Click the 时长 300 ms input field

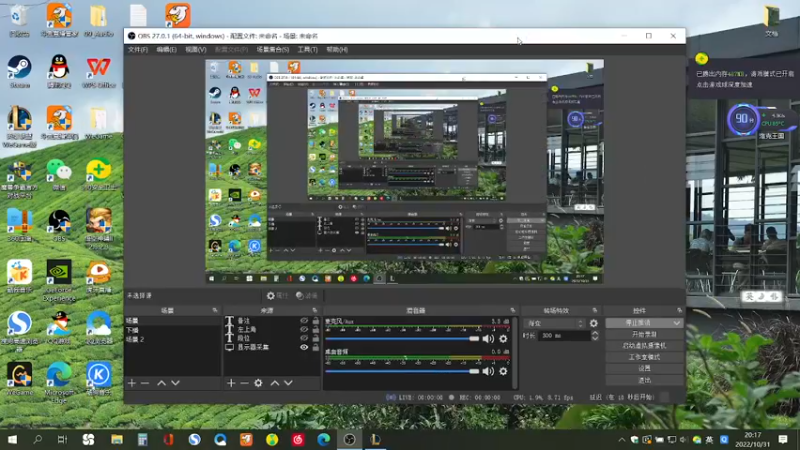pos(564,336)
